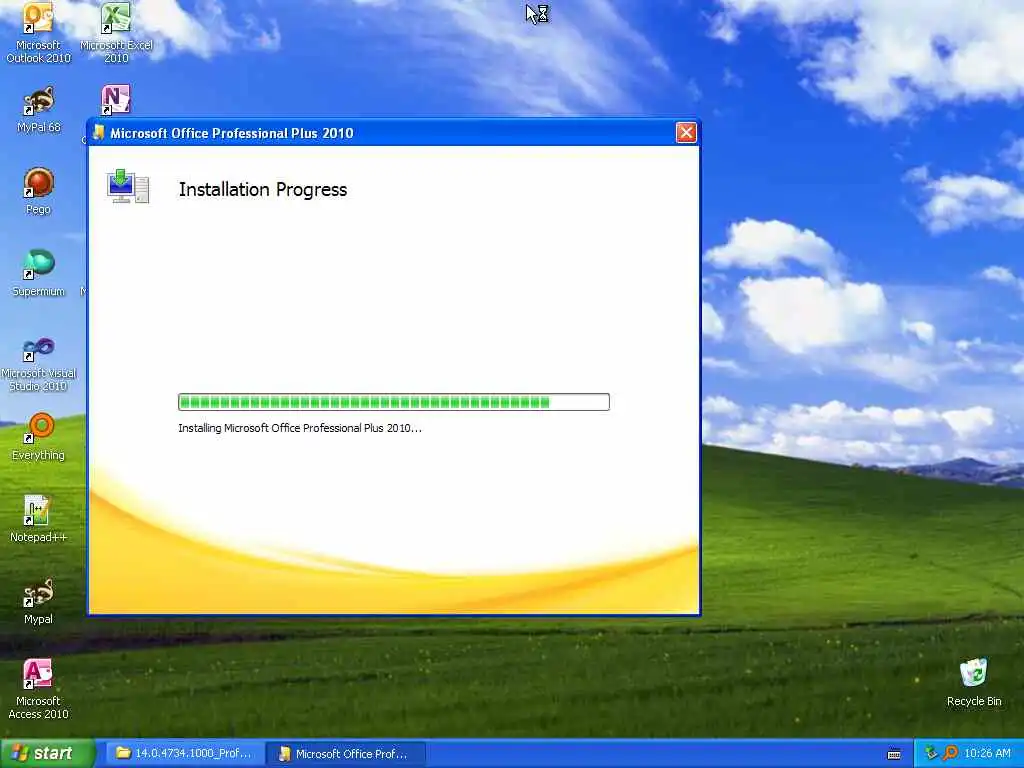Click the green tray network icon
This screenshot has height=768, width=1024.
[931, 753]
